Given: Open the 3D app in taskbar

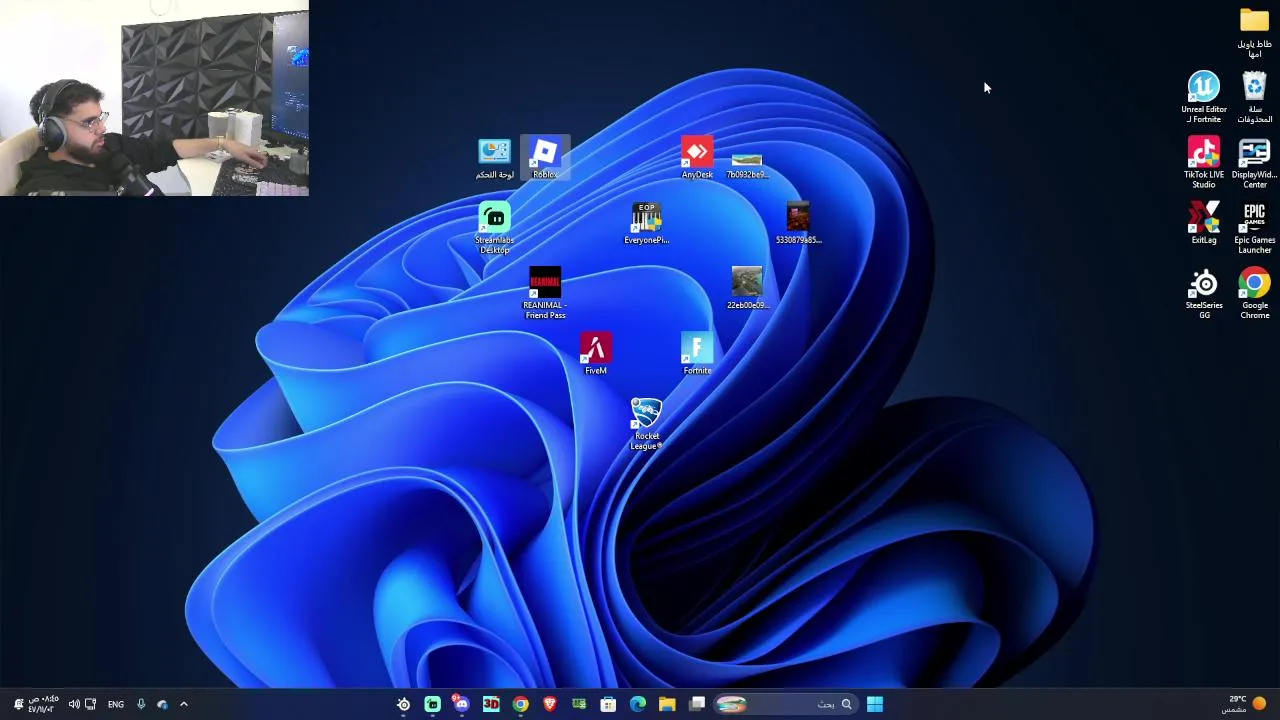Looking at the screenshot, I should 491,704.
